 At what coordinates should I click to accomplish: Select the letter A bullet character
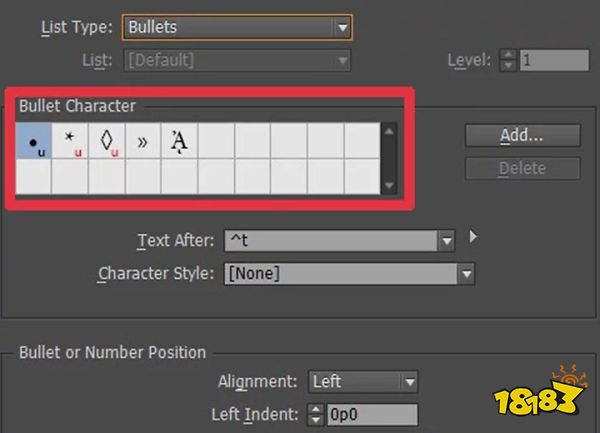[x=179, y=141]
